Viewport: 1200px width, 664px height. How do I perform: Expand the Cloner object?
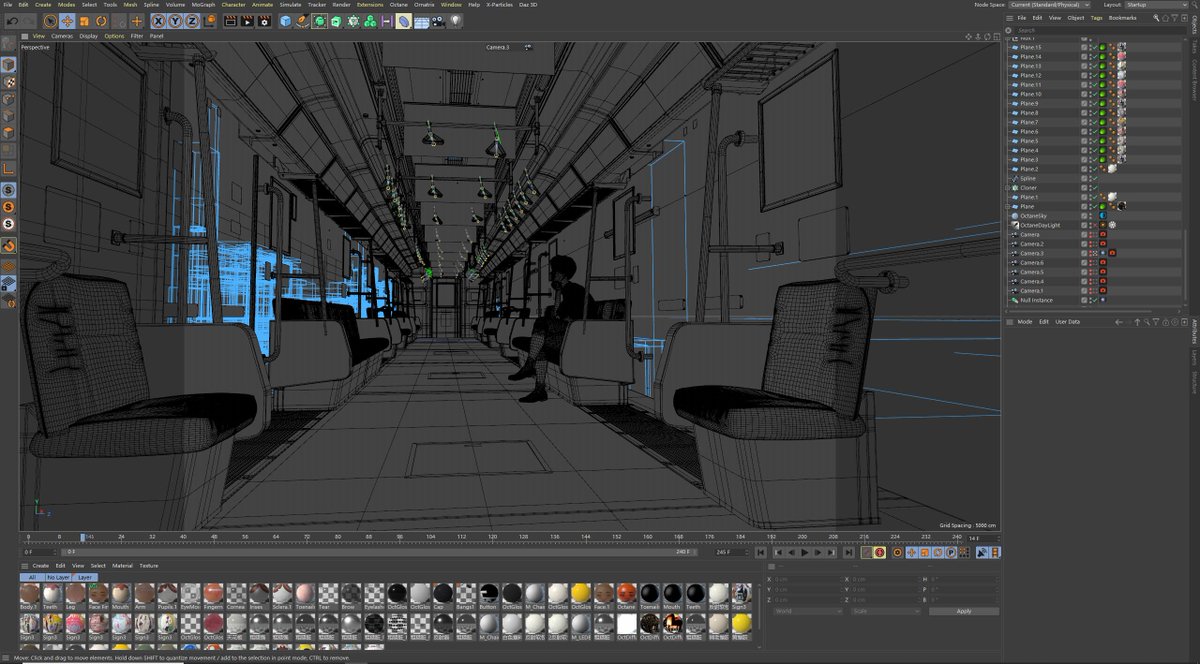[1008, 188]
